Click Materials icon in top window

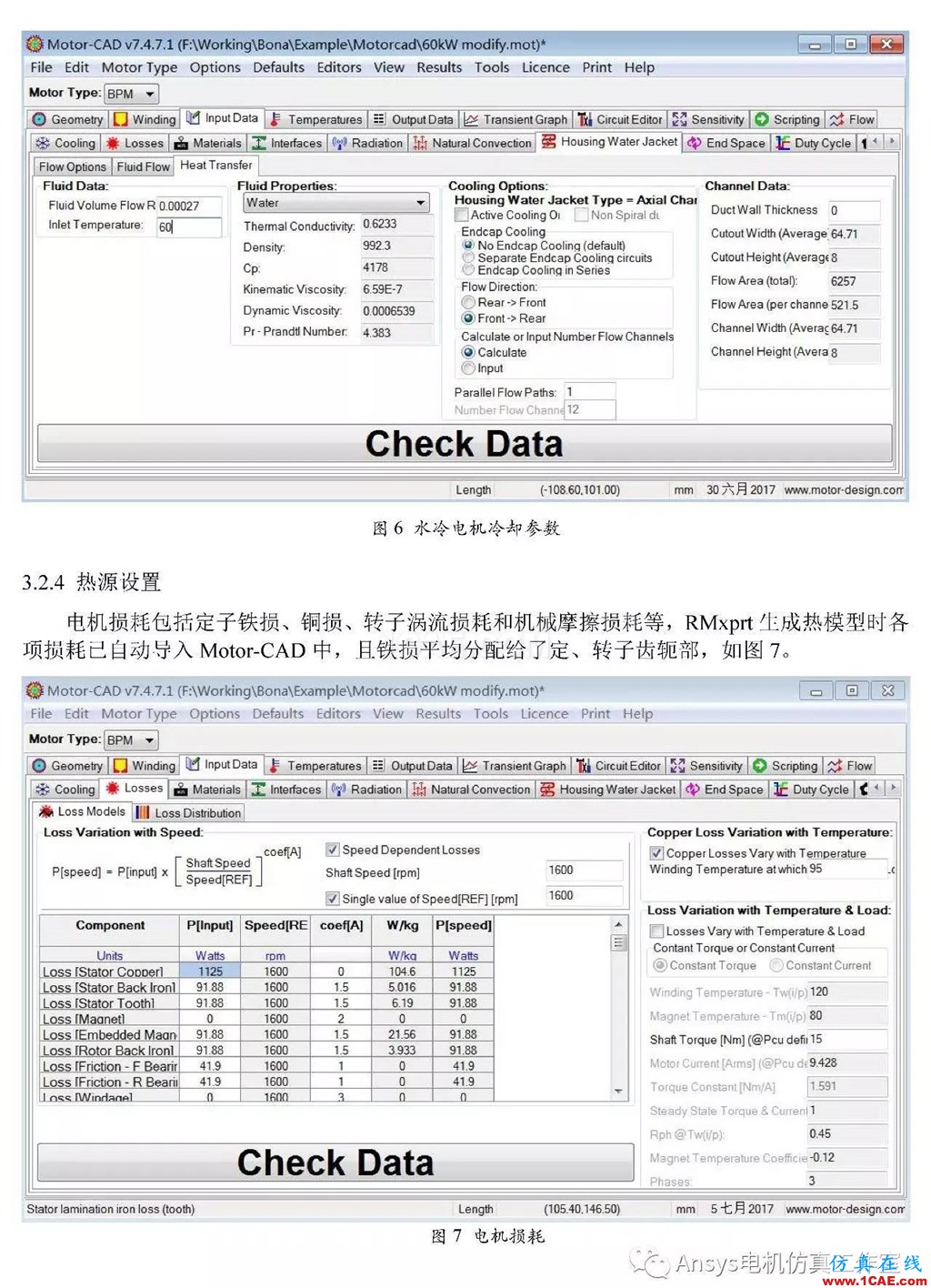[x=181, y=143]
